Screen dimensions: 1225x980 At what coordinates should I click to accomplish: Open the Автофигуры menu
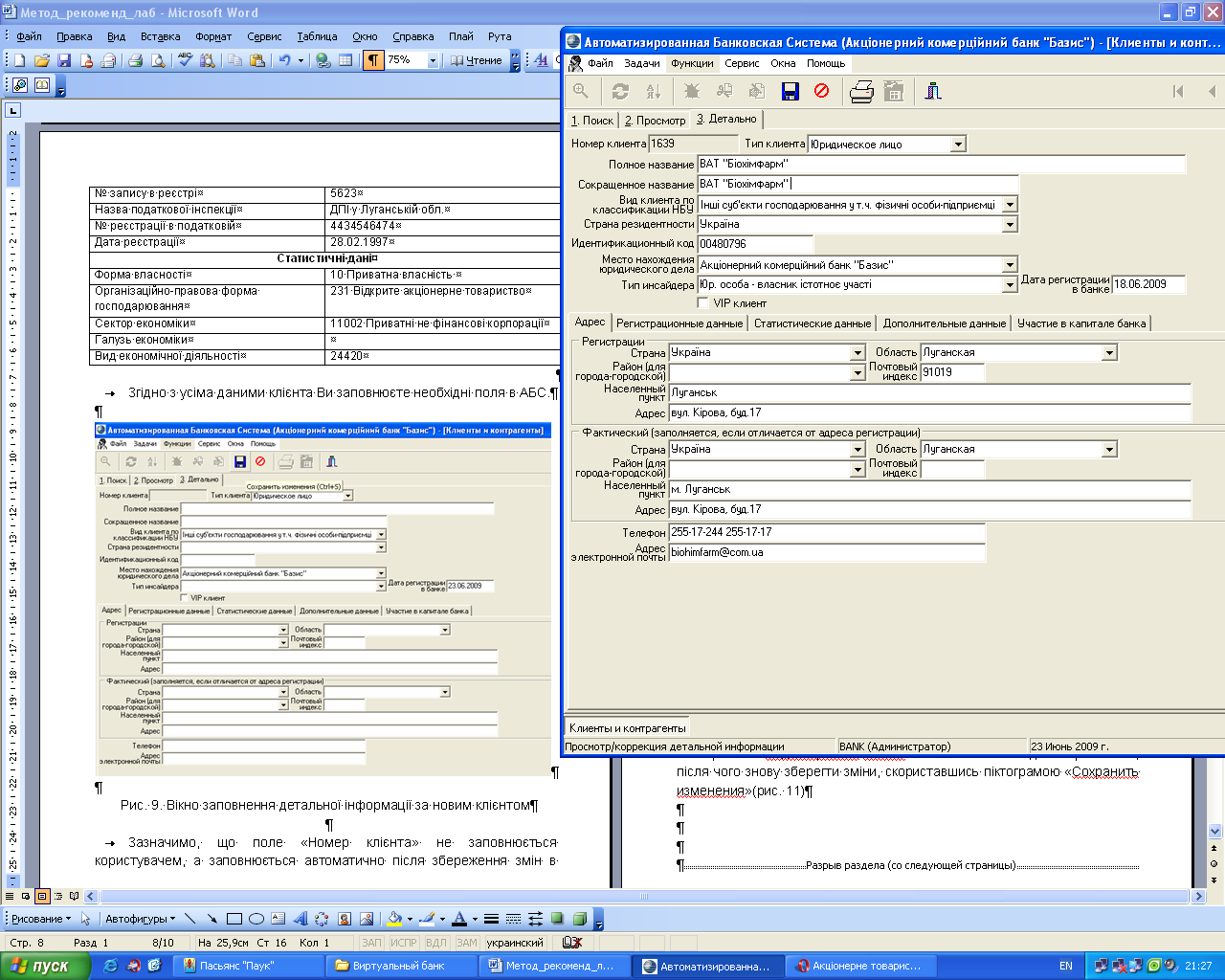(141, 919)
